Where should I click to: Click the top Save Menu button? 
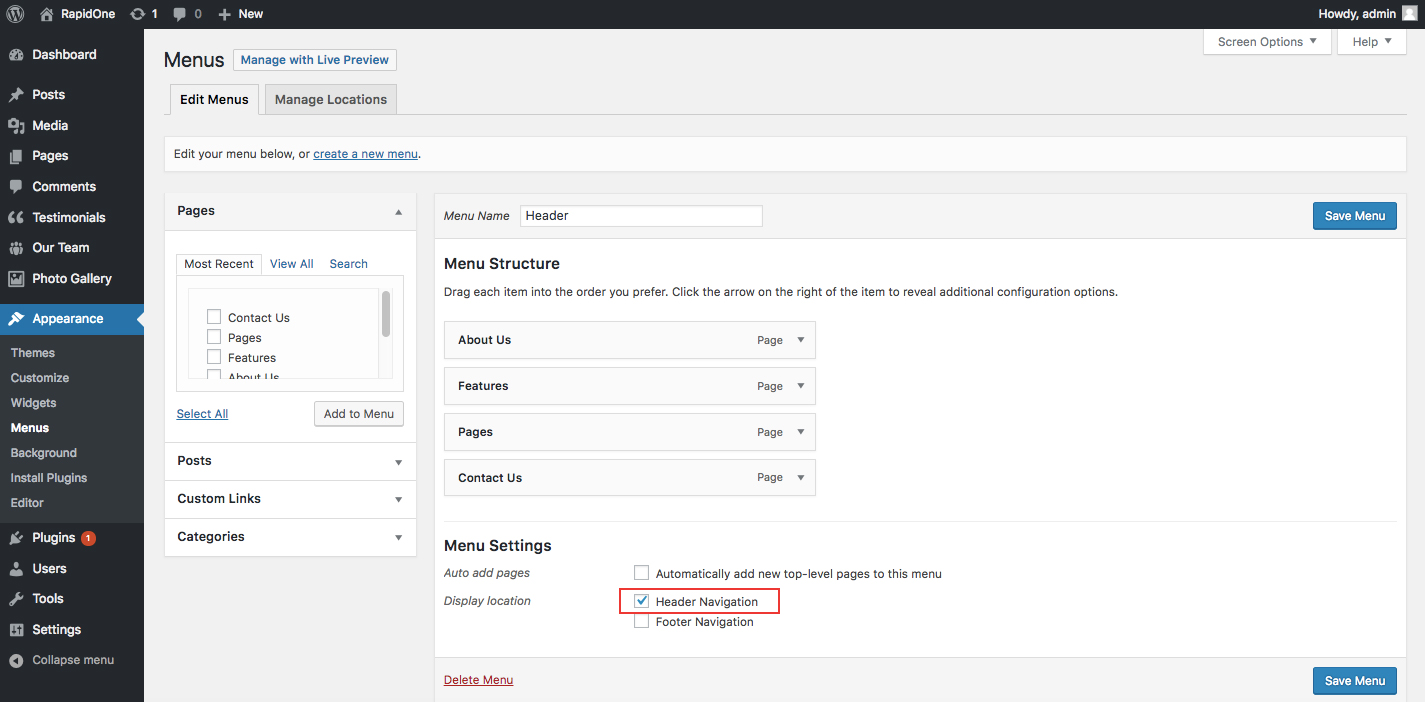(1355, 216)
